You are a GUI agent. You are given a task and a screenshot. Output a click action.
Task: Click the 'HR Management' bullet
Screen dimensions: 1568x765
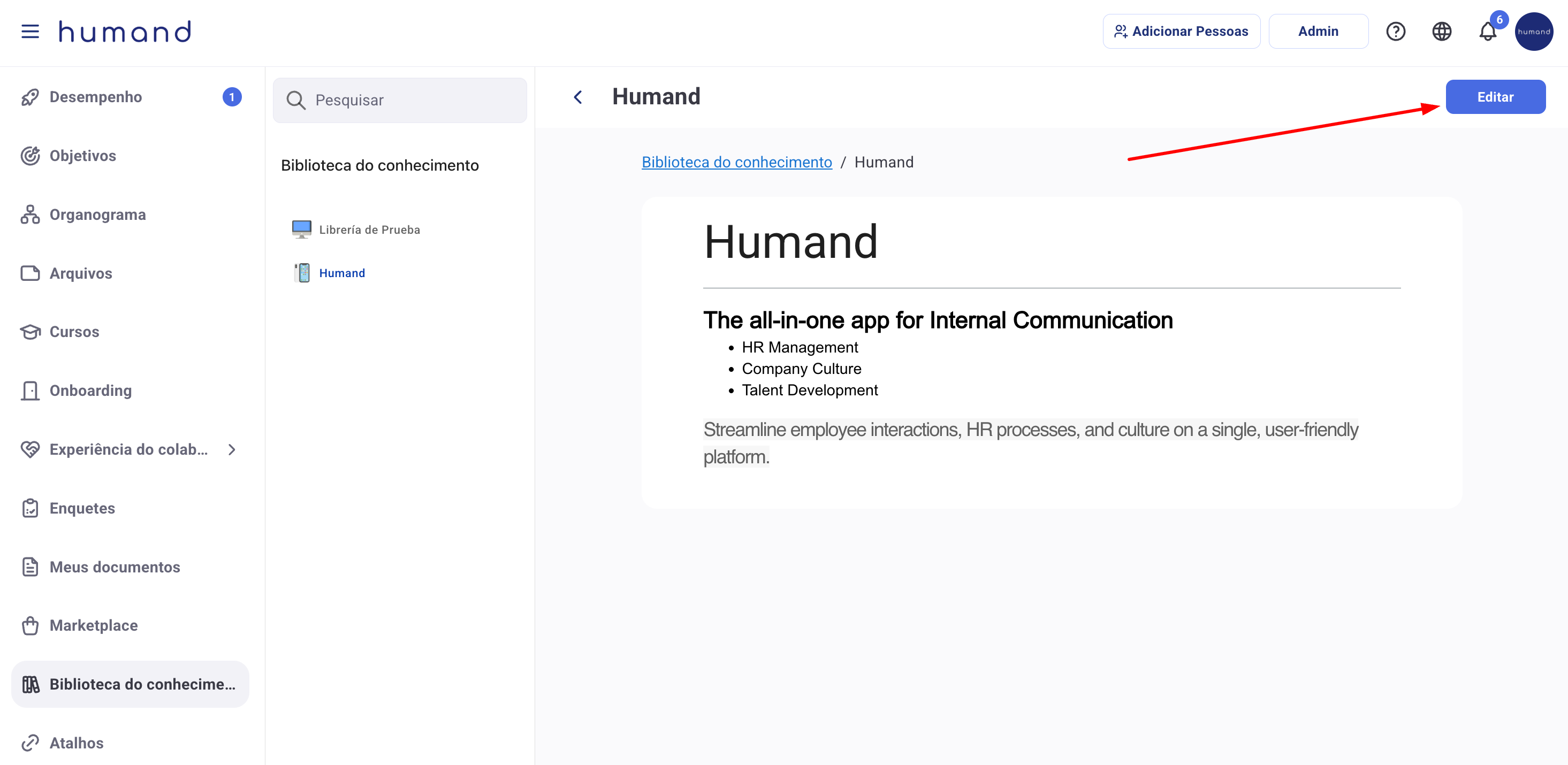(x=800, y=347)
